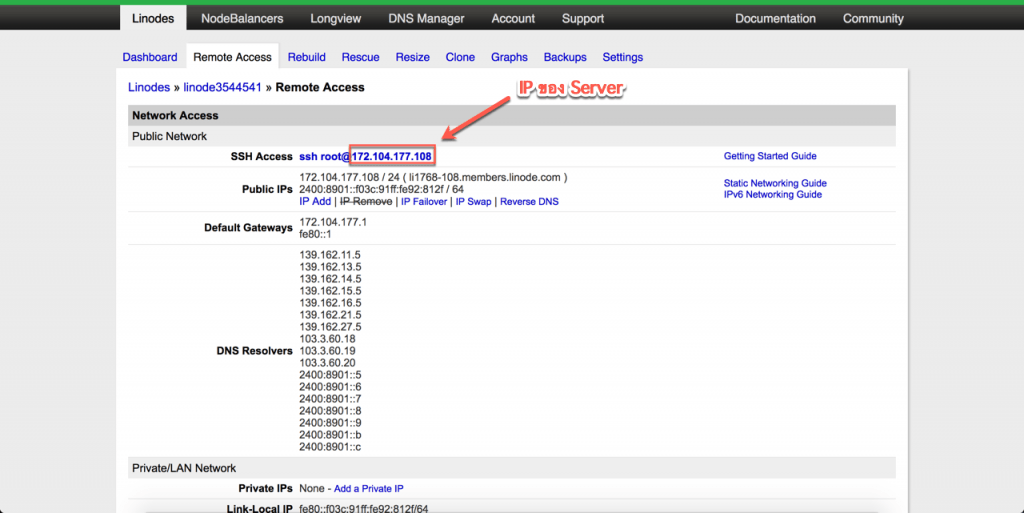Visit the Community link in header

click(872, 18)
